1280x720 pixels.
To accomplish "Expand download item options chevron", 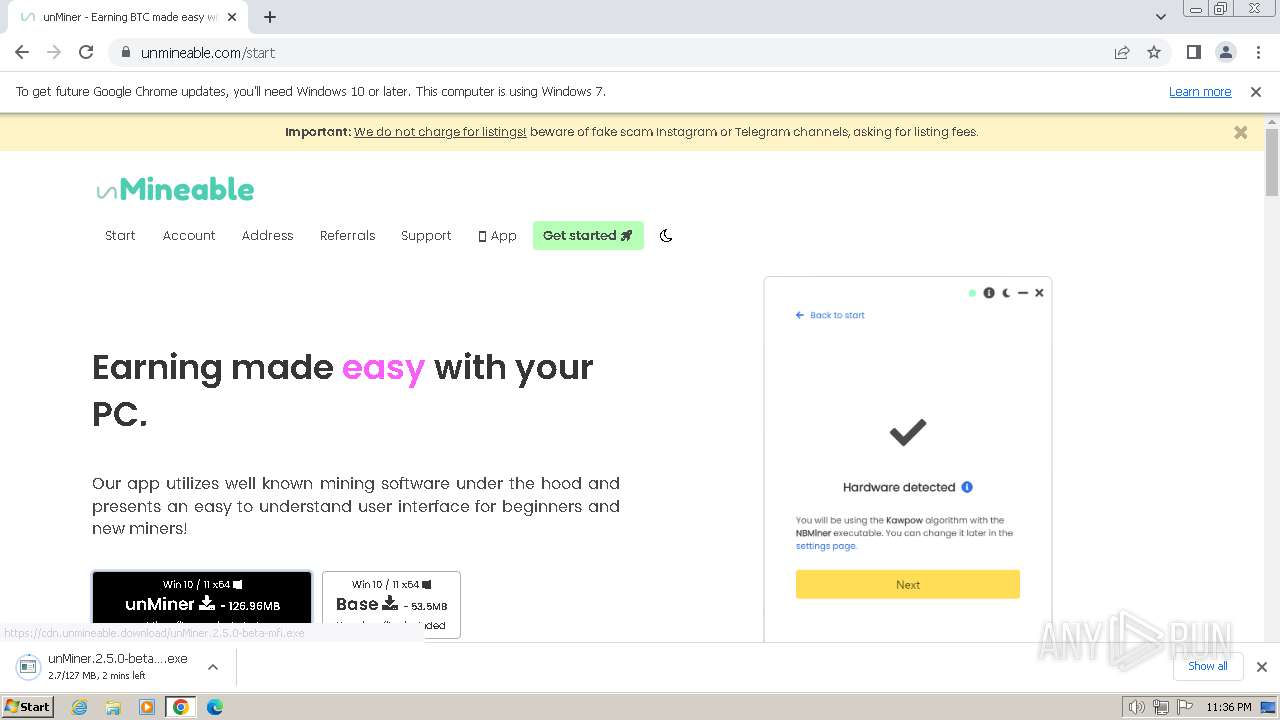I will (x=212, y=667).
